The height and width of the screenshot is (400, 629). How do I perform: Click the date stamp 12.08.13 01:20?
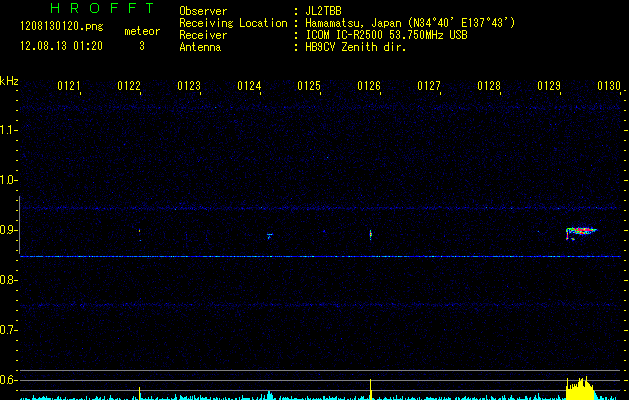tap(55, 46)
